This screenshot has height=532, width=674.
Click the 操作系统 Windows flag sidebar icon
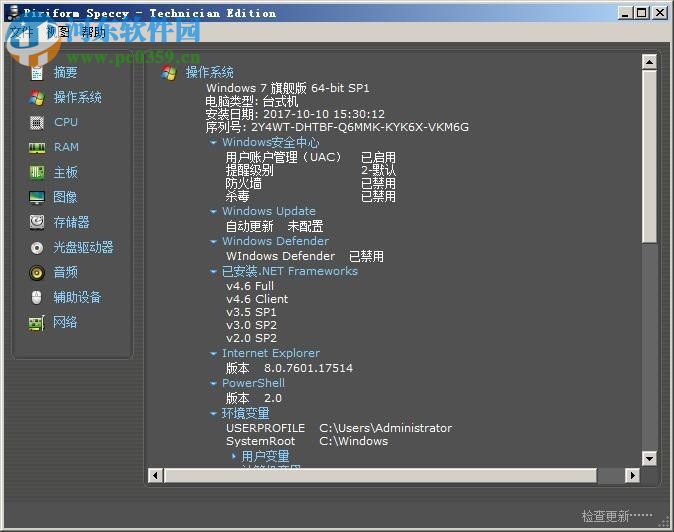pyautogui.click(x=37, y=98)
